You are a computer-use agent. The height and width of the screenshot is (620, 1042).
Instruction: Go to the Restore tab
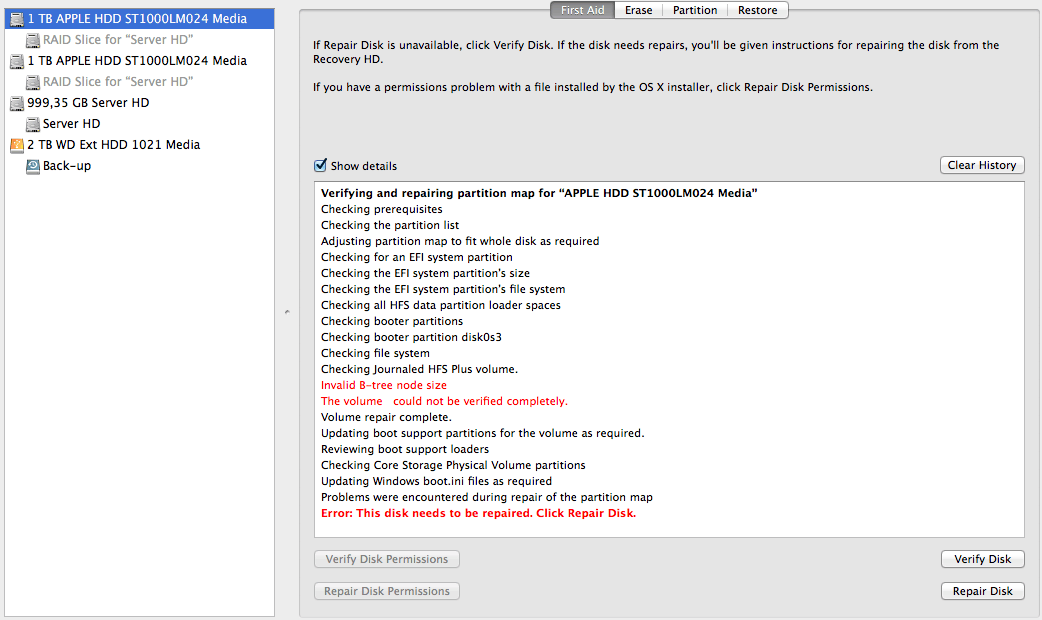point(757,10)
